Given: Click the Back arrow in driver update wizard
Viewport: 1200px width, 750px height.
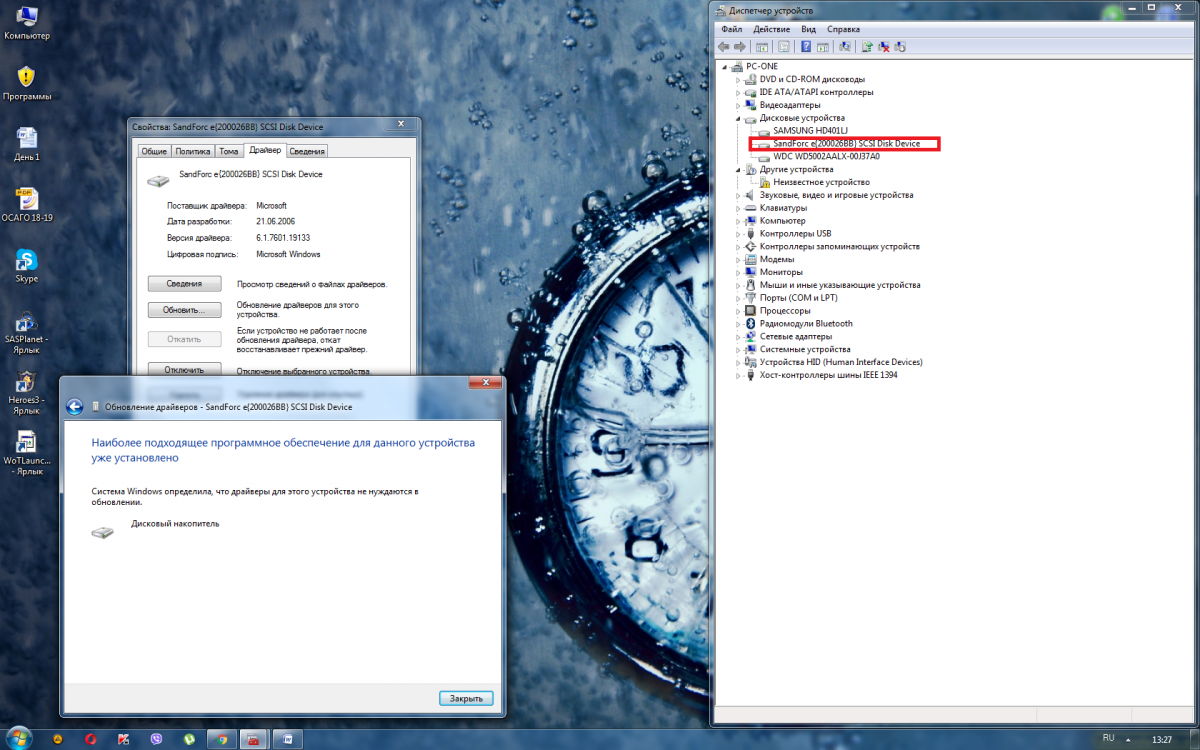Looking at the screenshot, I should [73, 407].
